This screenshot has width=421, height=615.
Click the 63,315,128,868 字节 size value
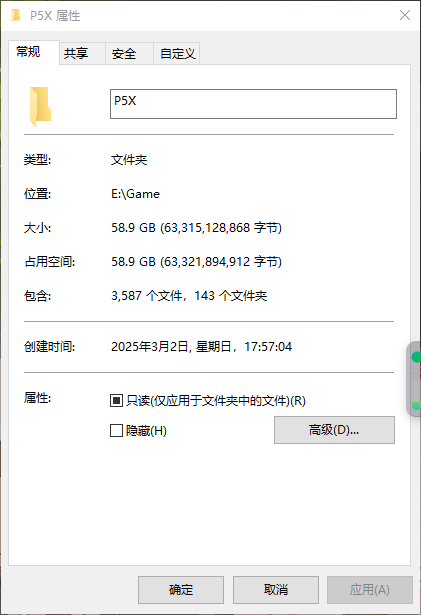coord(221,228)
